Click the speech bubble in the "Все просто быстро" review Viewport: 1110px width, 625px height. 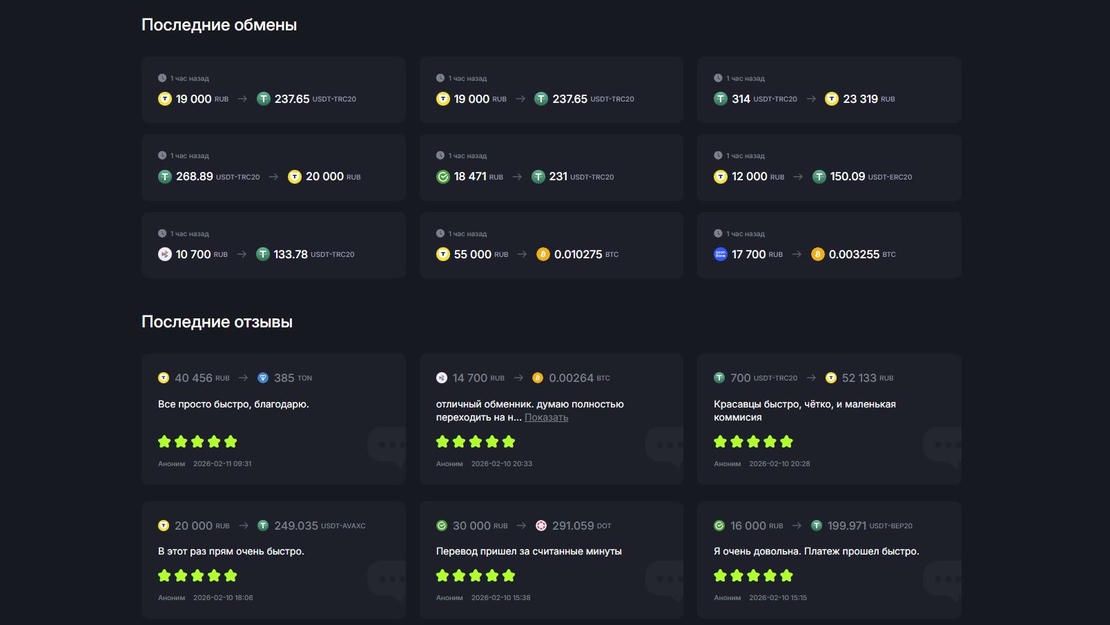(x=386, y=445)
